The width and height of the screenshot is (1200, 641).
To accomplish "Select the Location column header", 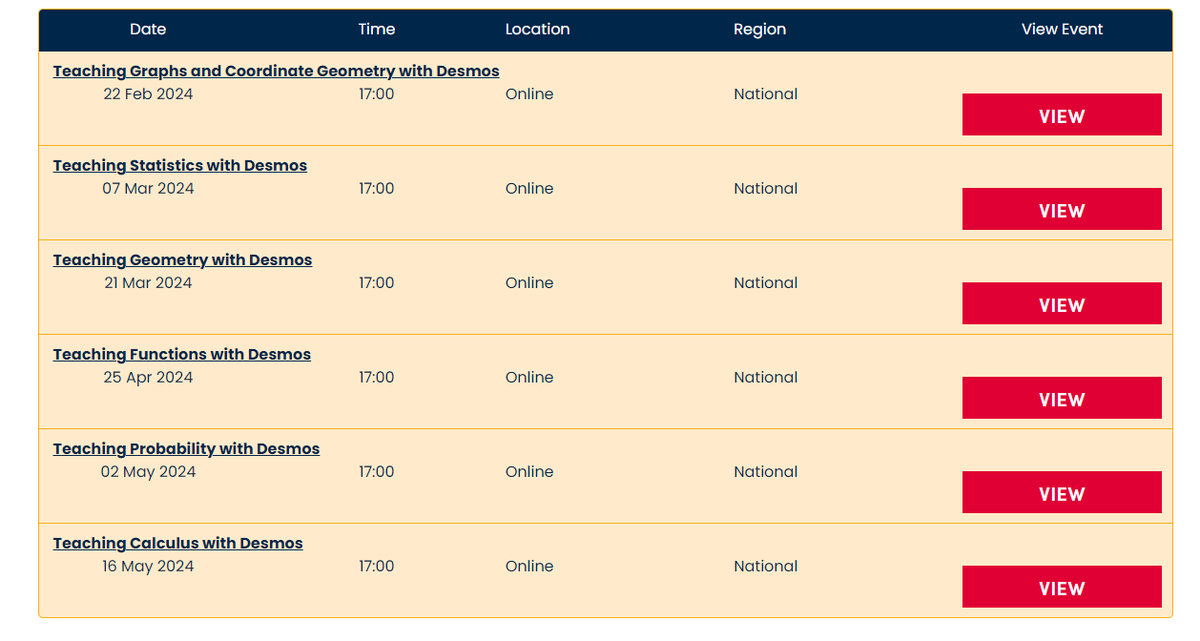I will [x=537, y=29].
